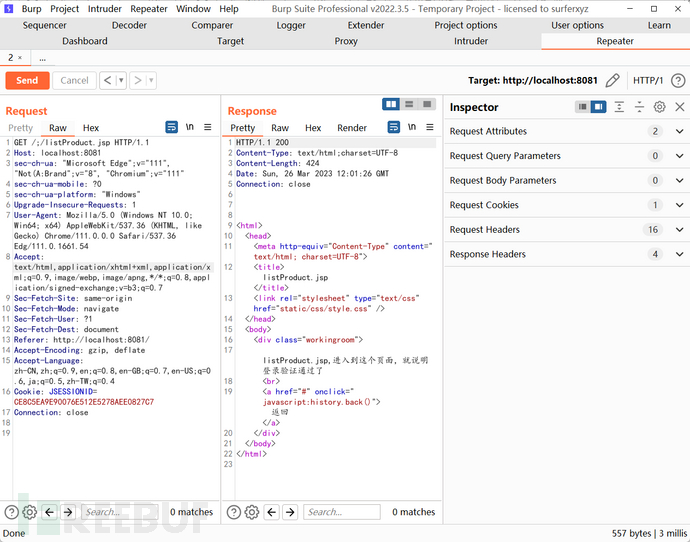690x542 pixels.
Task: Select the Response Hex tab
Action: 313,128
